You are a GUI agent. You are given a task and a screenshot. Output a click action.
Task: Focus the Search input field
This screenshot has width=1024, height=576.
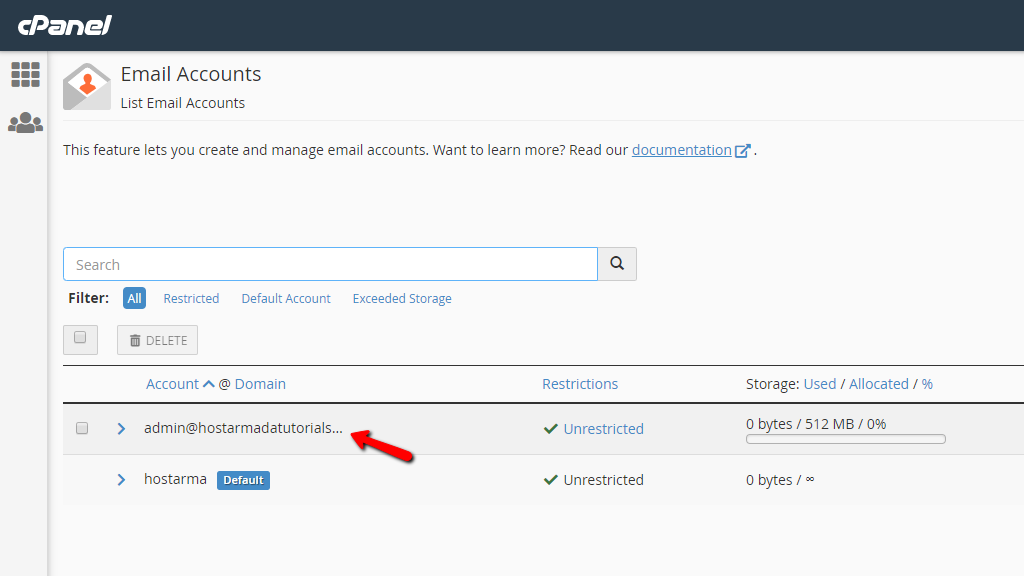(330, 264)
